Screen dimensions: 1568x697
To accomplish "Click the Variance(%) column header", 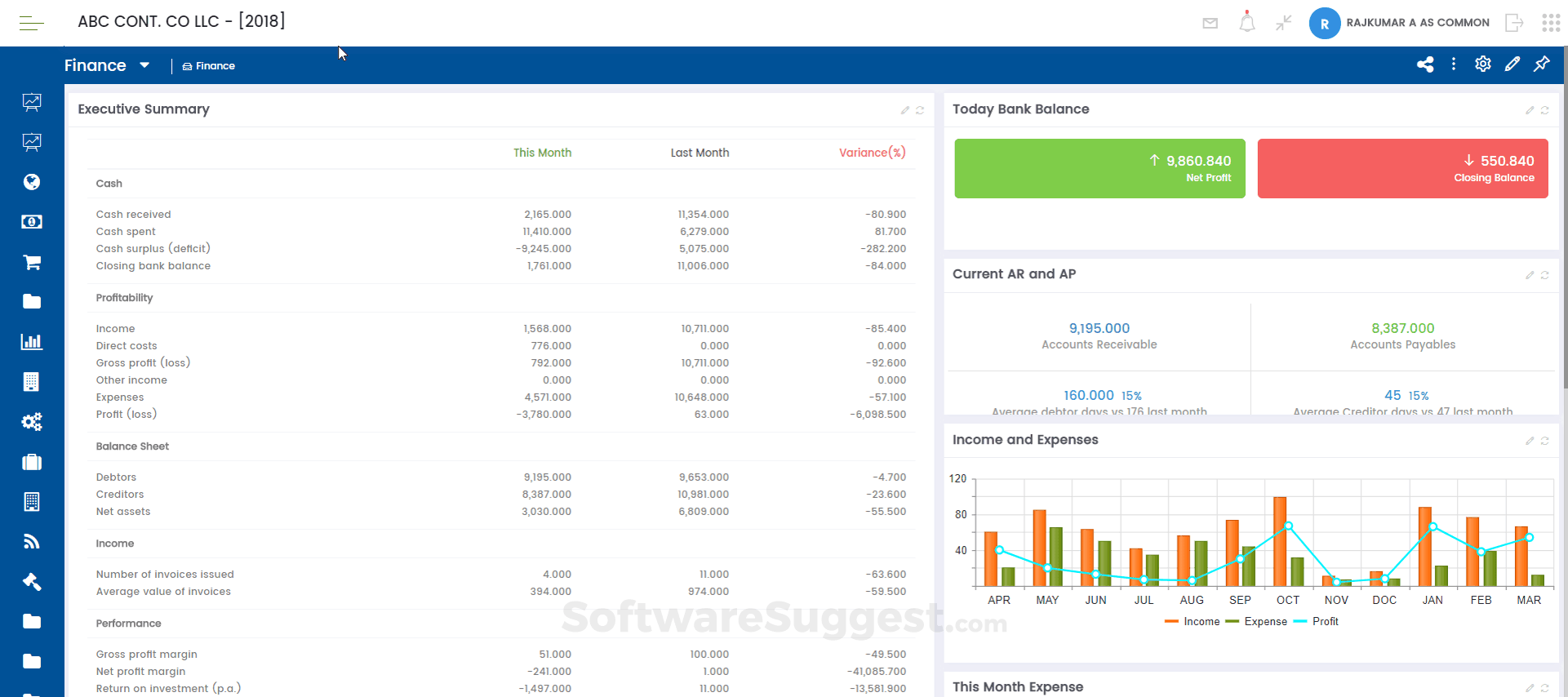I will (x=873, y=153).
